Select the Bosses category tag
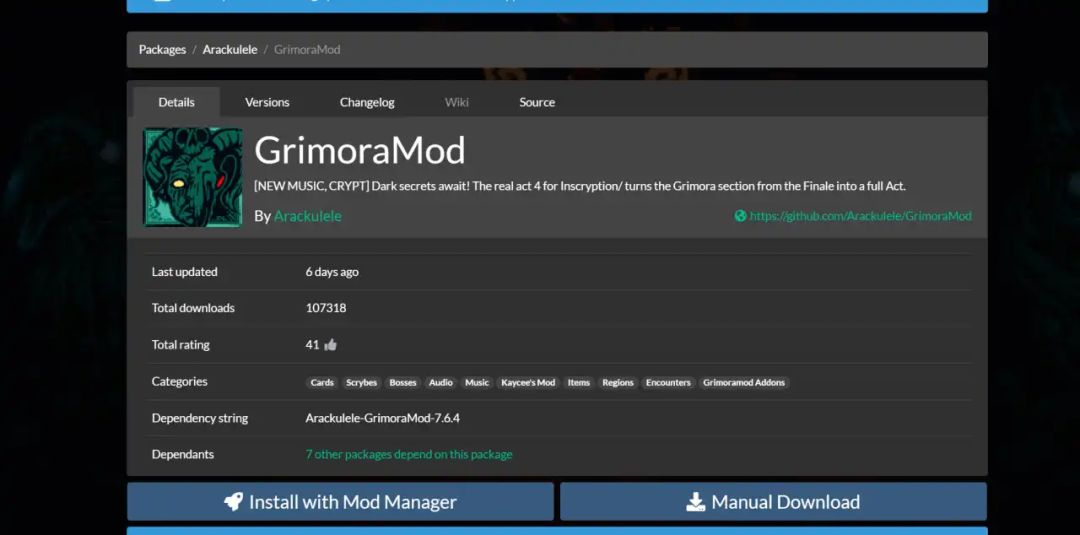Screen dimensions: 1080x535 tap(403, 383)
